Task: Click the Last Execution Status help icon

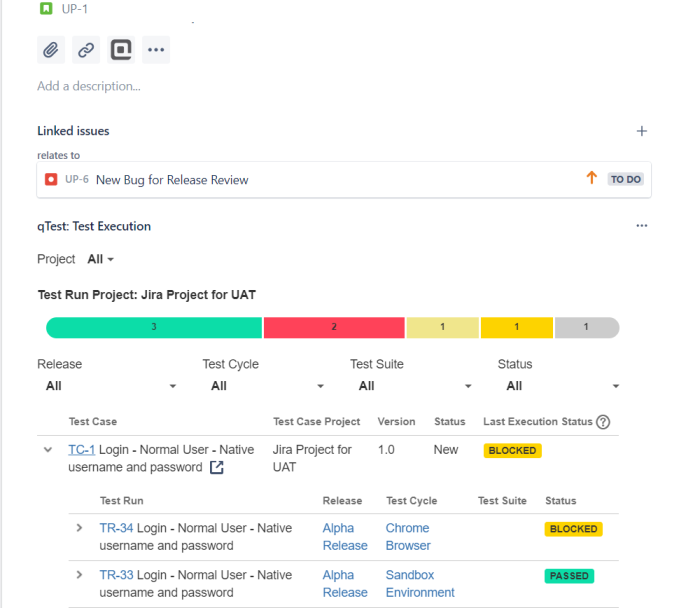Action: (603, 422)
